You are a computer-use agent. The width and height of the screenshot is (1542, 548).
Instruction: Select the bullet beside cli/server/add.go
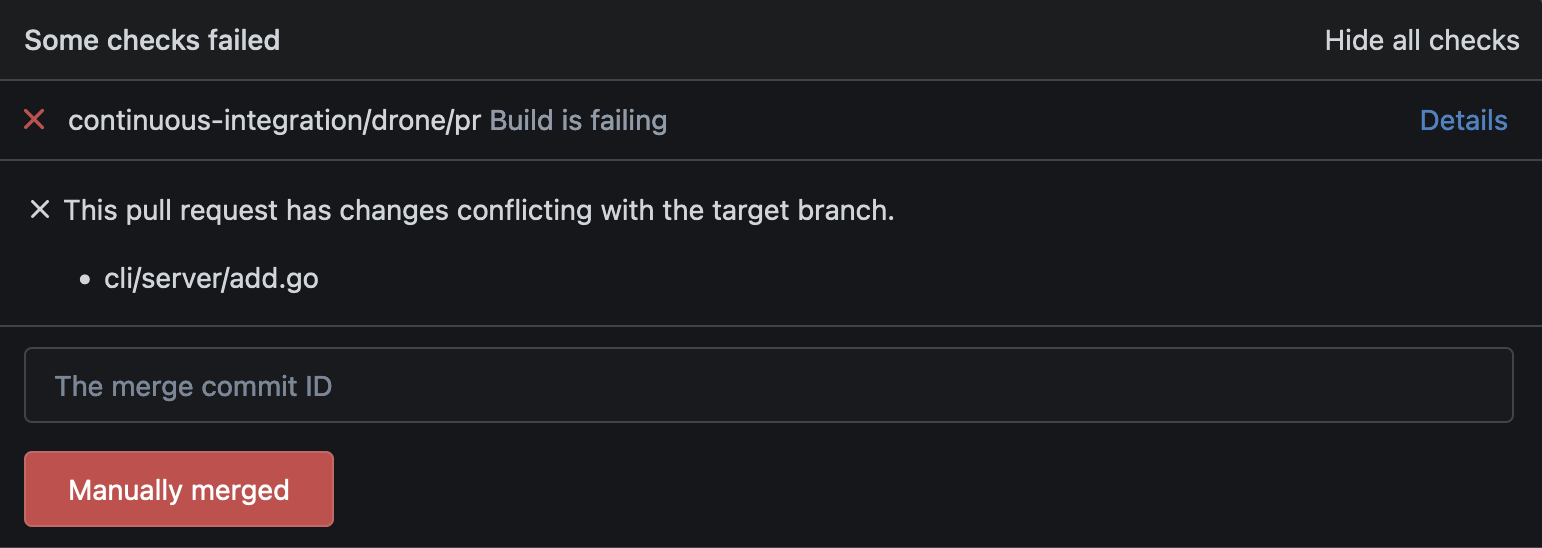click(x=85, y=279)
